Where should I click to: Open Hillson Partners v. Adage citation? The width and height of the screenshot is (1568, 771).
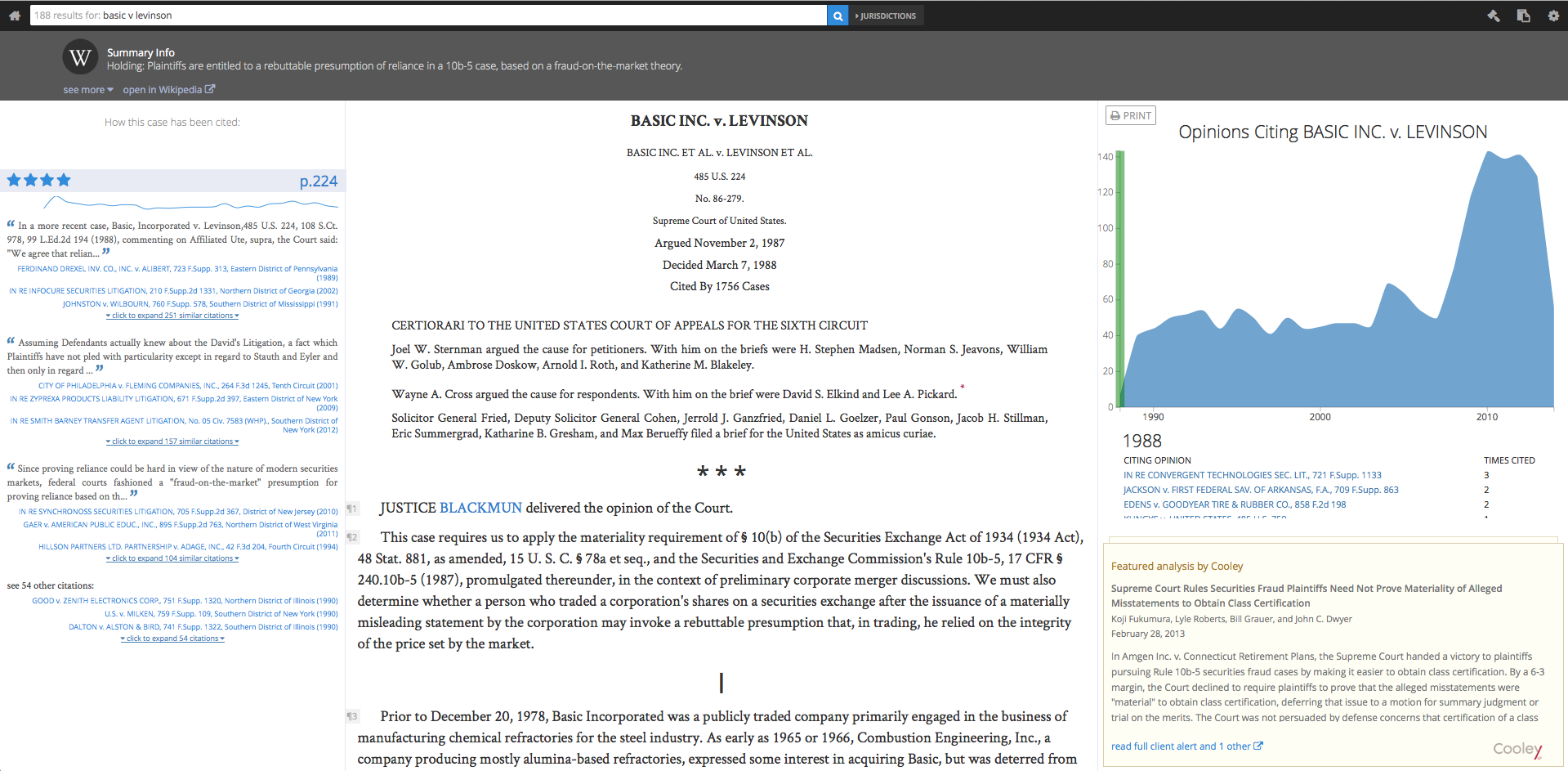point(188,547)
